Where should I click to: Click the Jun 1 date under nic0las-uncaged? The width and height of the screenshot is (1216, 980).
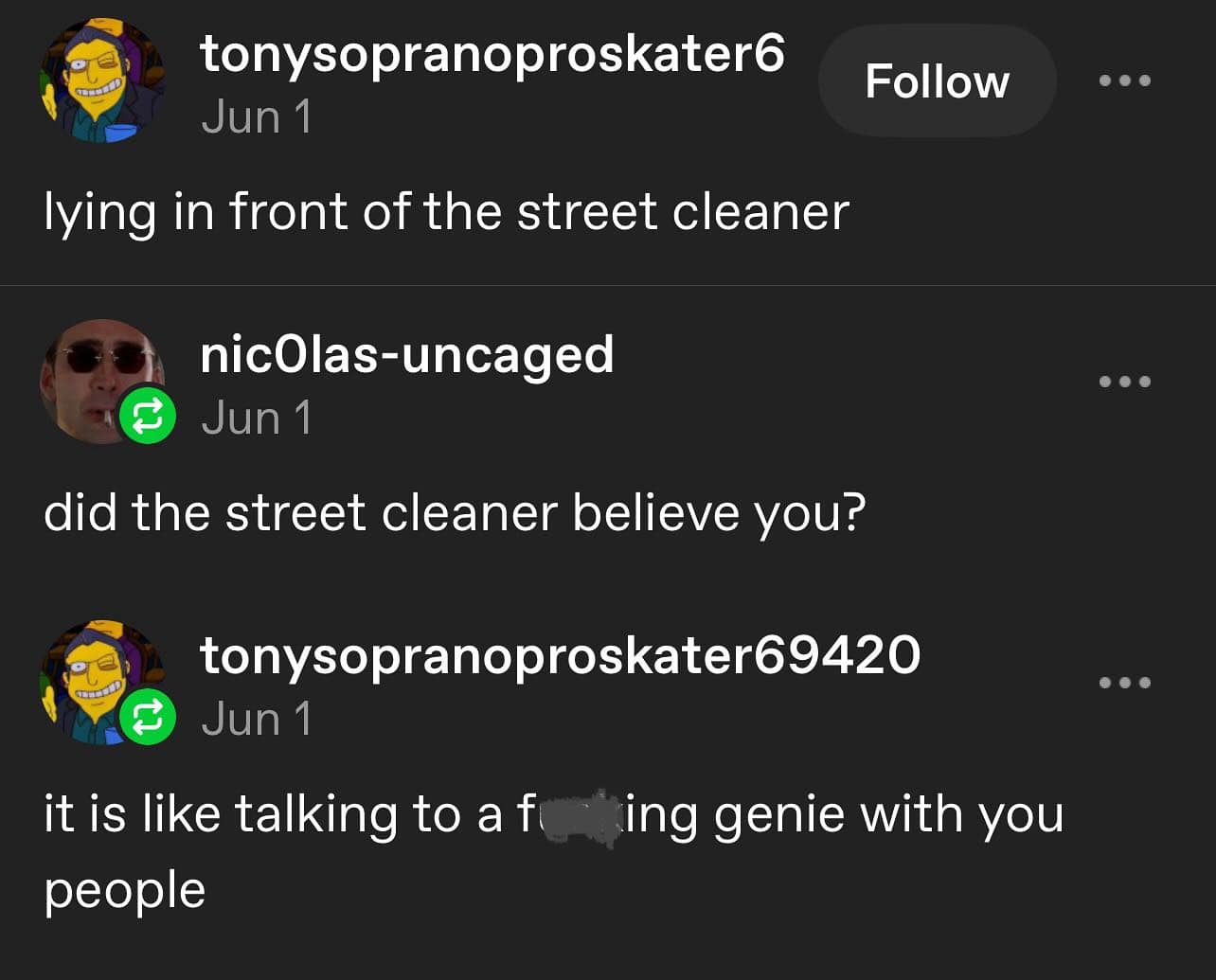point(256,419)
